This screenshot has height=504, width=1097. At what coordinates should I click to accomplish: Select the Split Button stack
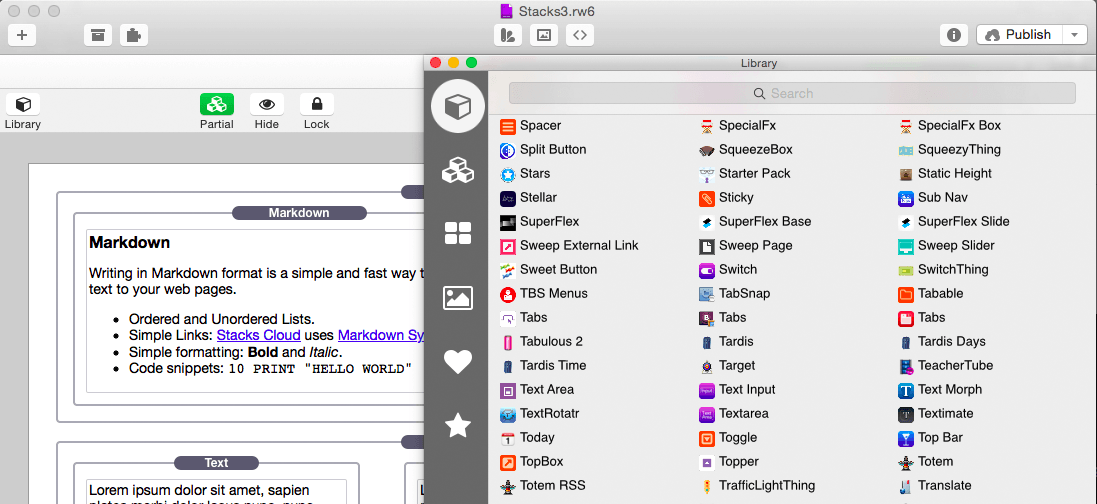coord(543,150)
